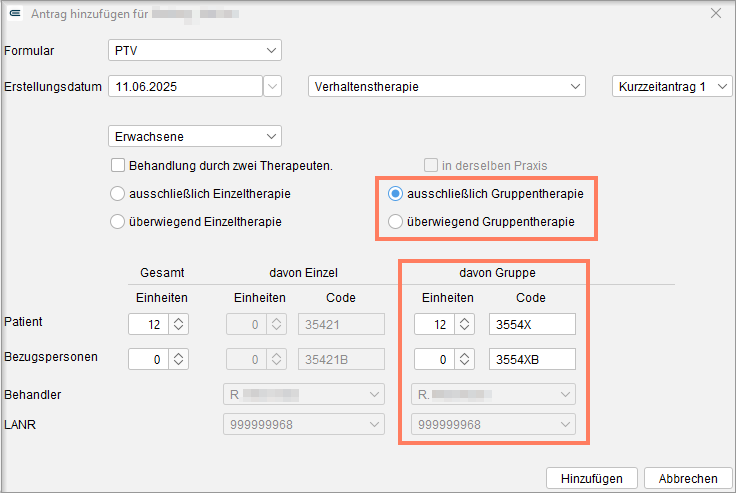The width and height of the screenshot is (736, 493).
Task: Click the Bezugspersonen Gruppe code field 3554XB
Action: (532, 359)
